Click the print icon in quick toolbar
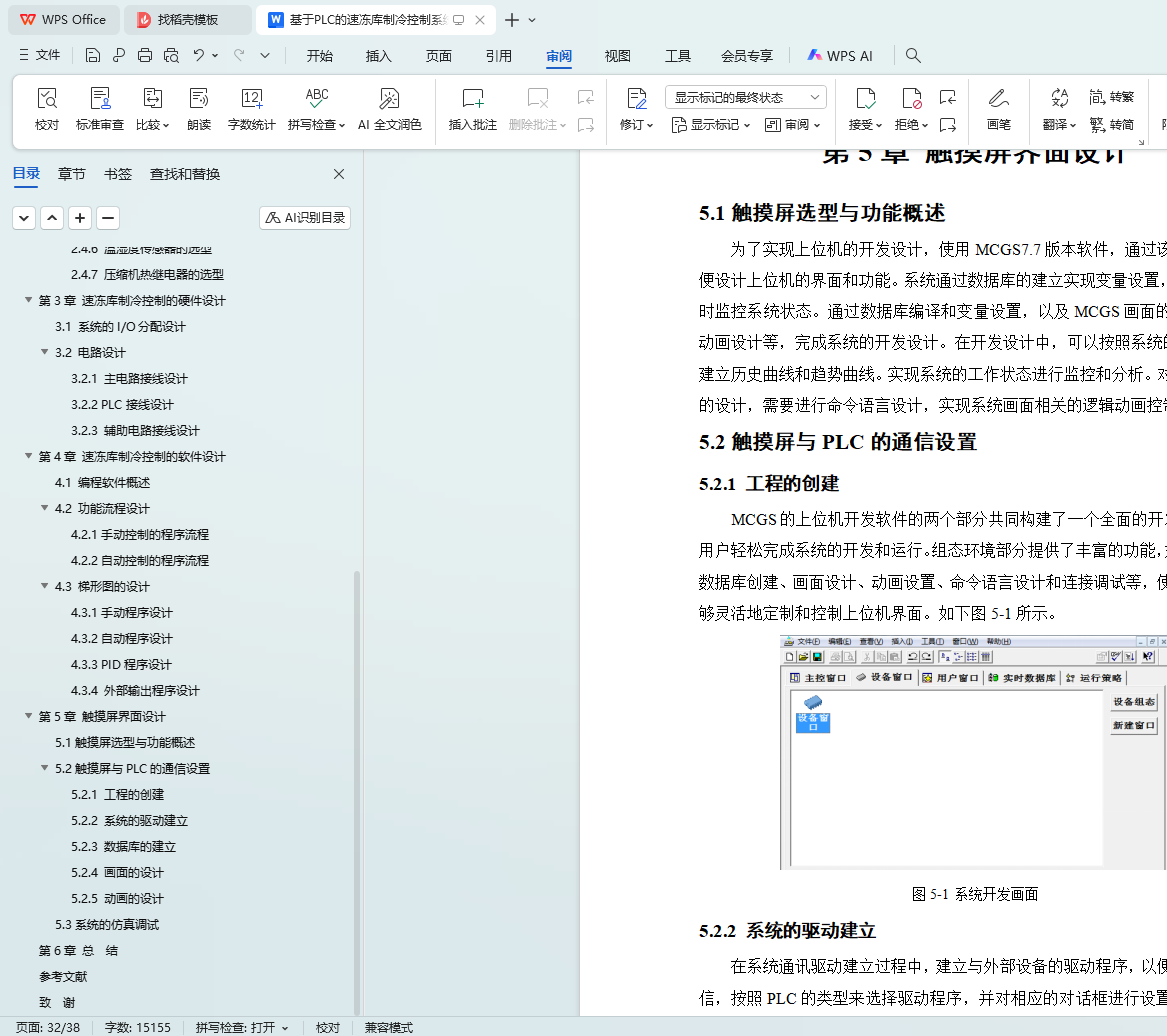Viewport: 1167px width, 1036px height. (x=145, y=55)
